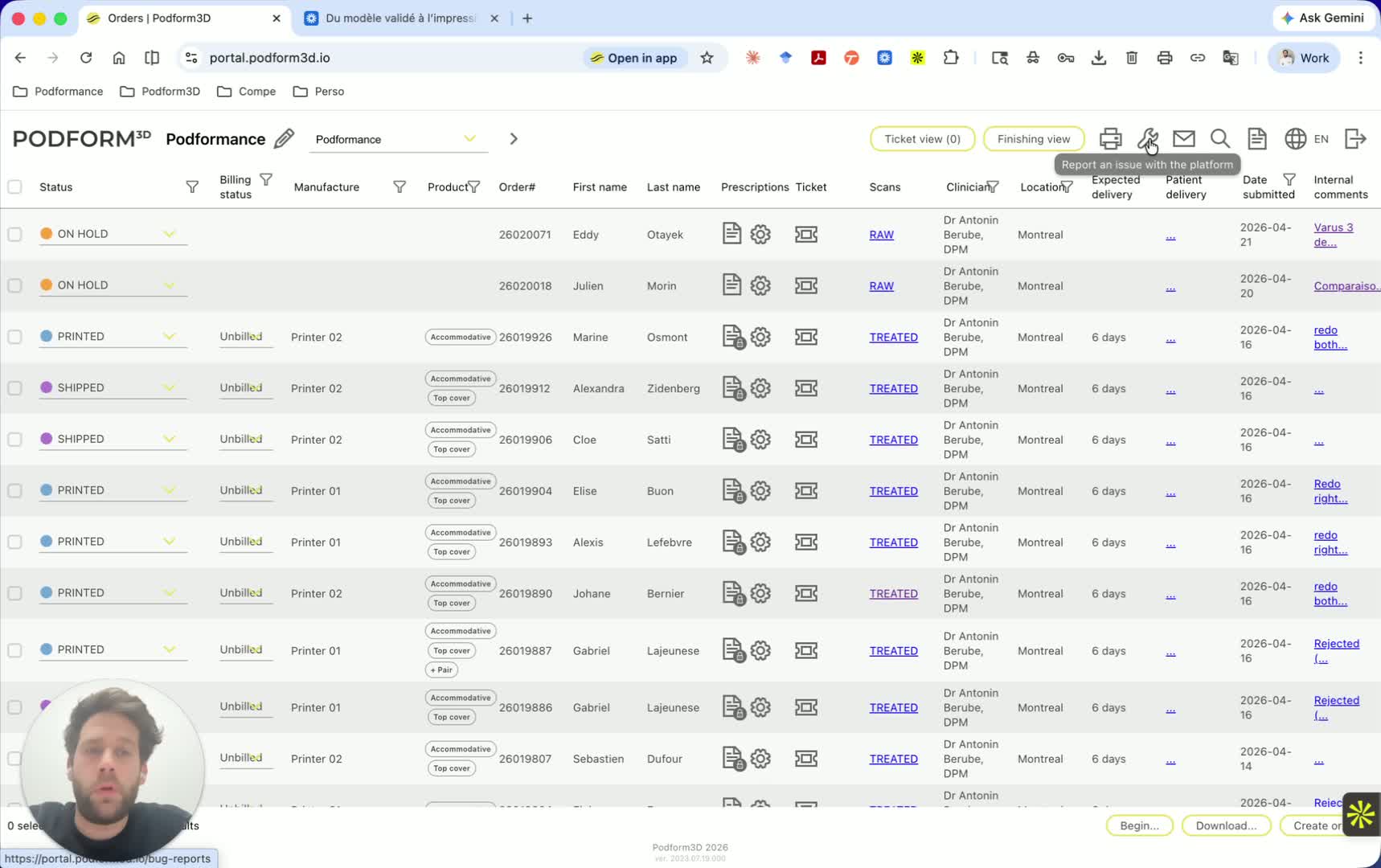The width and height of the screenshot is (1381, 868).
Task: Open status dropdown for Elise Buon
Action: tap(113, 490)
